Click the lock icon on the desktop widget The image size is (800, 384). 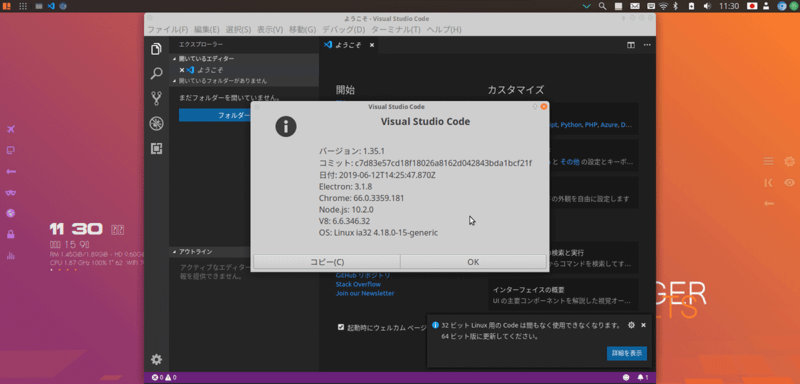pyautogui.click(x=11, y=234)
